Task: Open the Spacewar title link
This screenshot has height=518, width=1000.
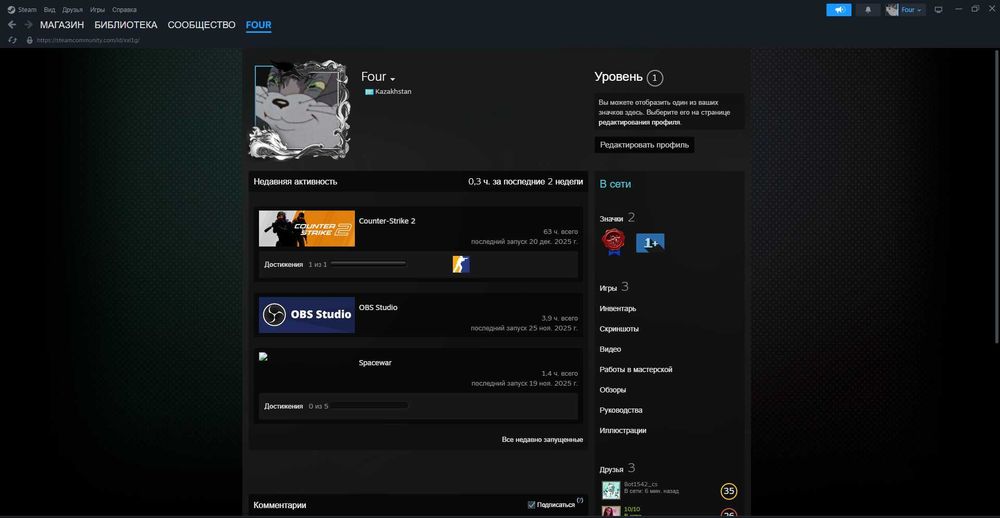Action: pyautogui.click(x=375, y=363)
